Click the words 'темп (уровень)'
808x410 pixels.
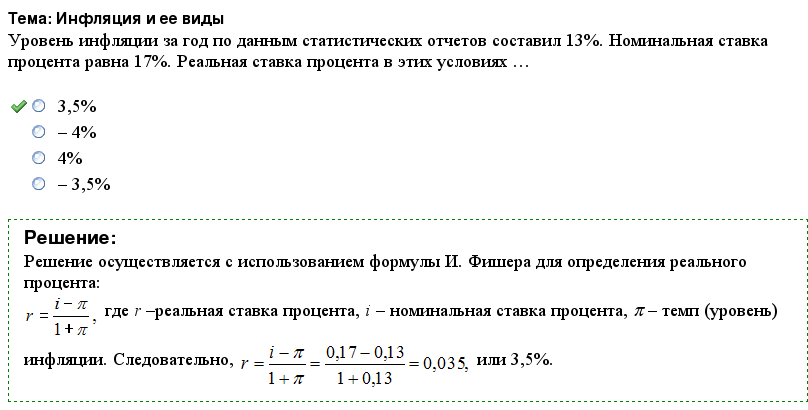click(x=719, y=312)
